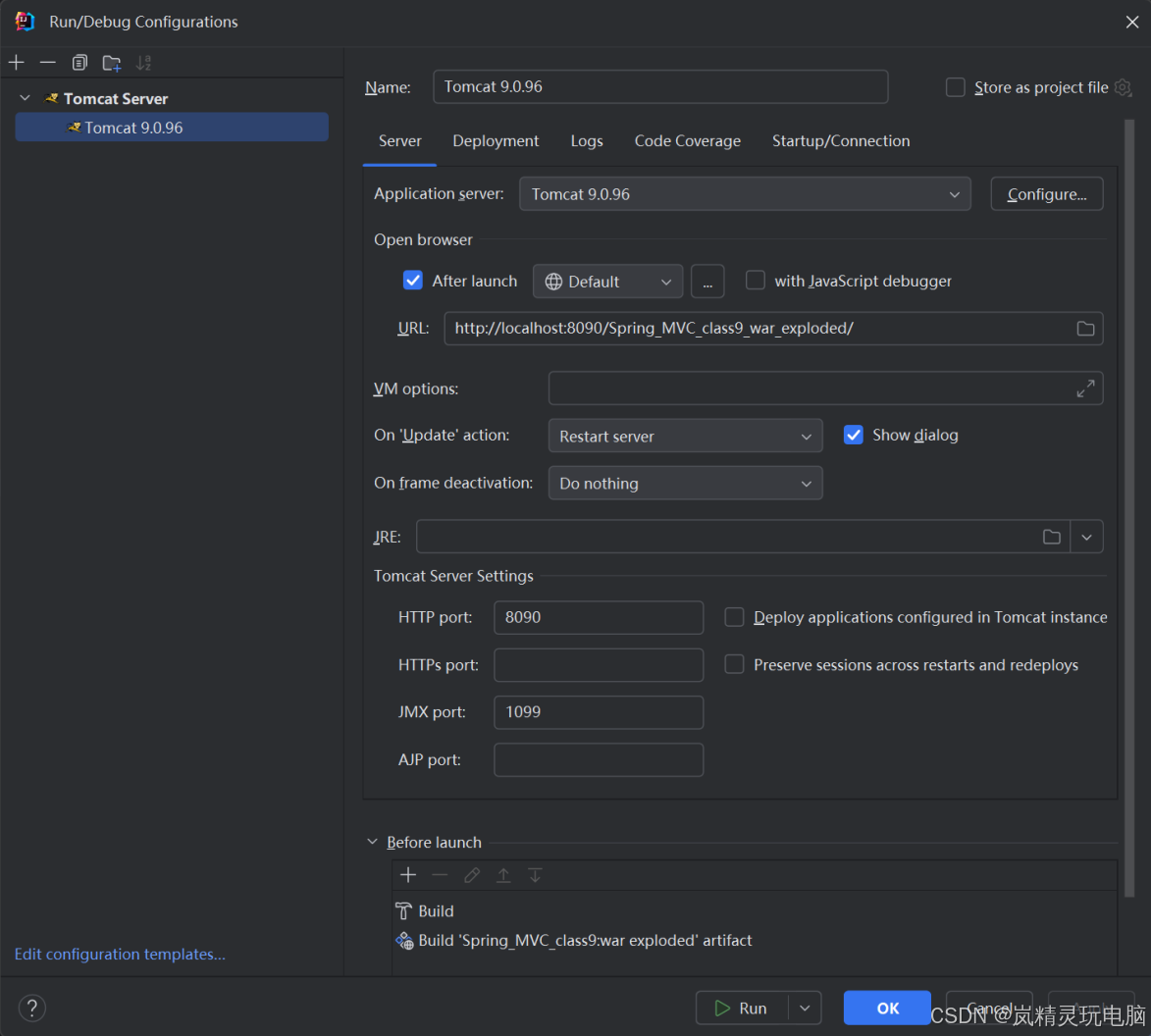Open Edit configuration templates link
The image size is (1151, 1036).
(x=120, y=954)
